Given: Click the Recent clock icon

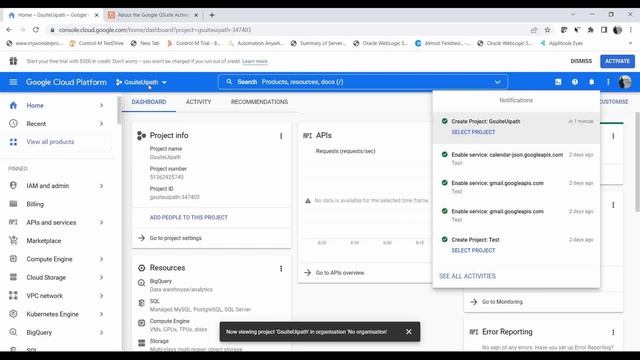Looking at the screenshot, I should pyautogui.click(x=13, y=123).
